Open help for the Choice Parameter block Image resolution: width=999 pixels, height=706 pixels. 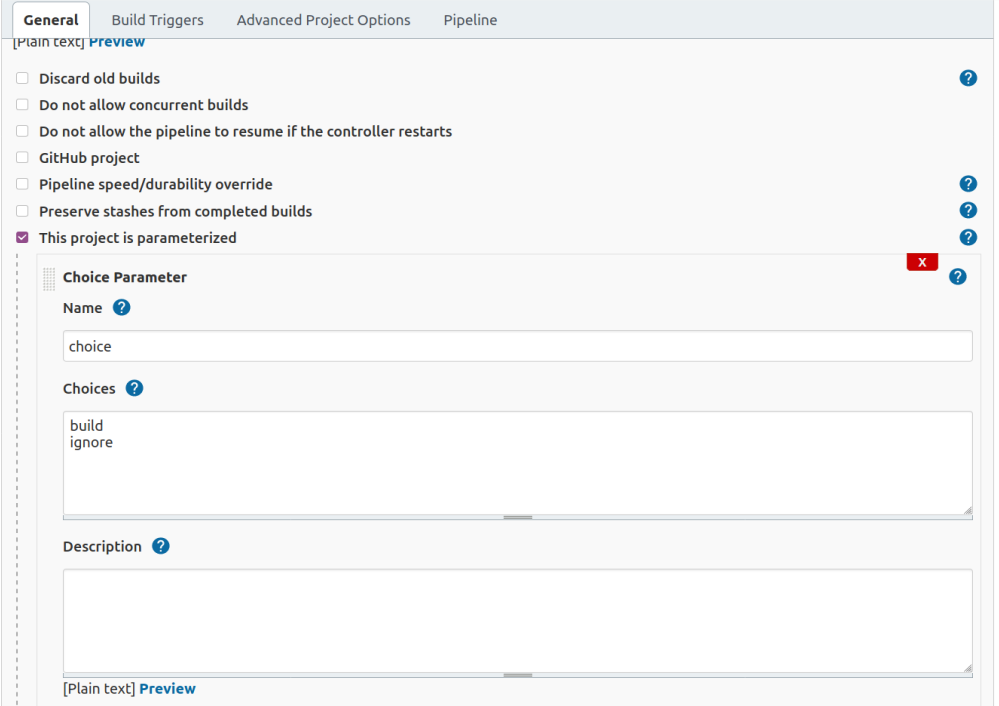point(958,276)
